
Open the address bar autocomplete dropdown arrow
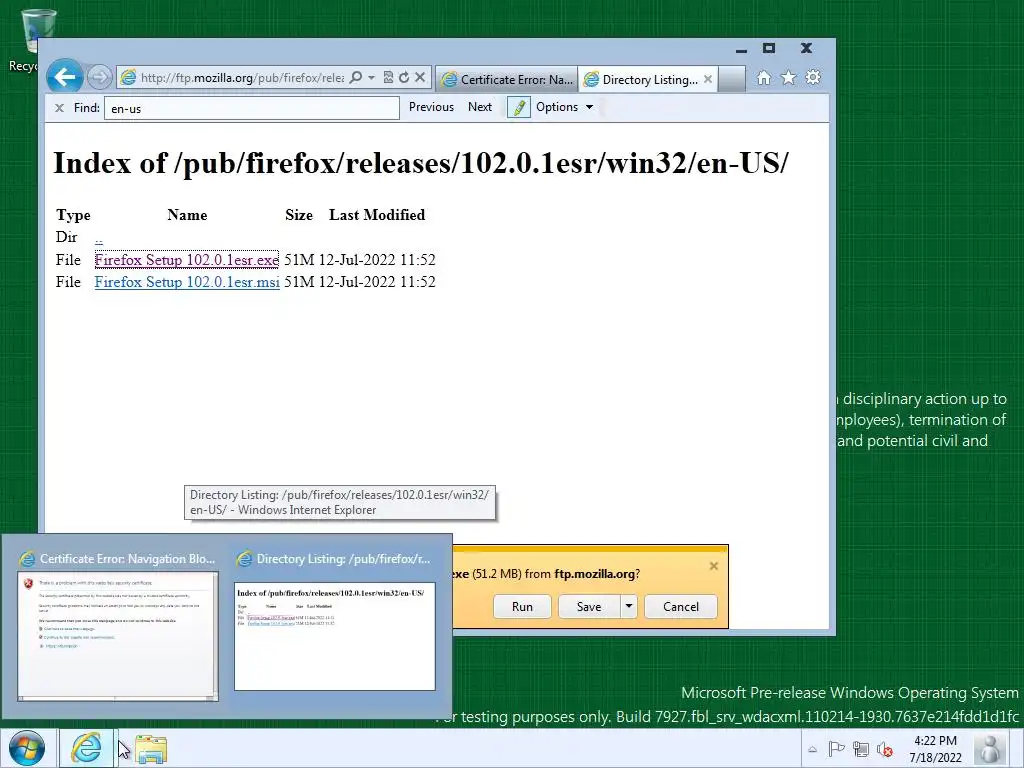point(372,78)
